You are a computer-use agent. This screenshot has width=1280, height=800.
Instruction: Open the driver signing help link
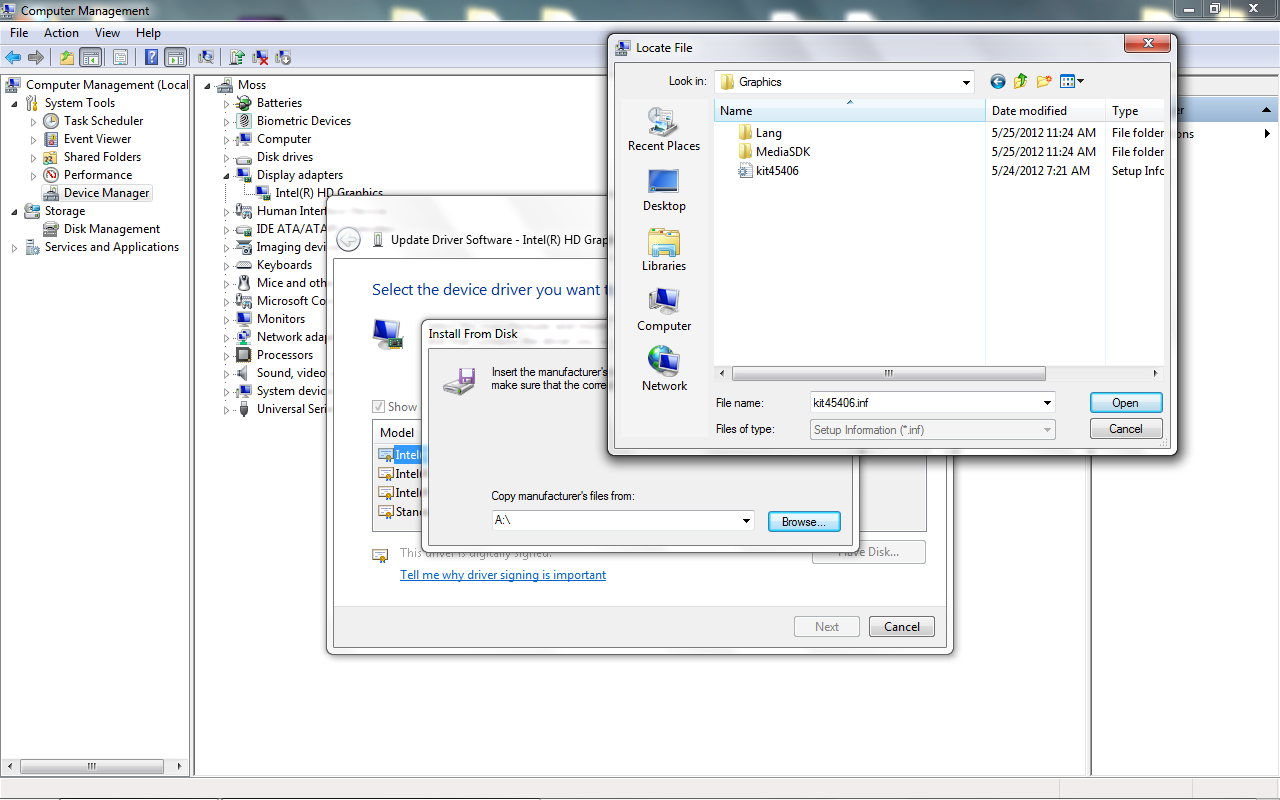[x=503, y=575]
